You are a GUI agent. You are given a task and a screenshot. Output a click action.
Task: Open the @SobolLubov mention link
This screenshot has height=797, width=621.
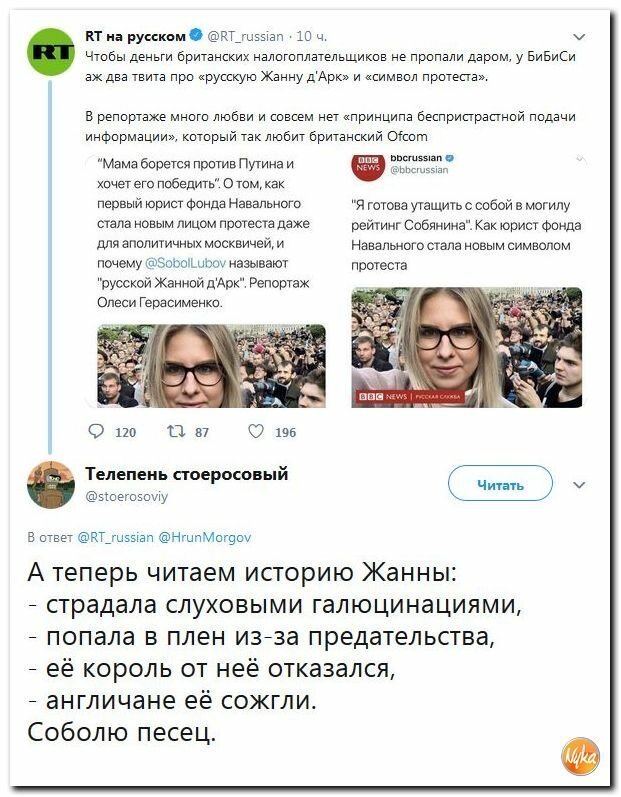coord(185,263)
